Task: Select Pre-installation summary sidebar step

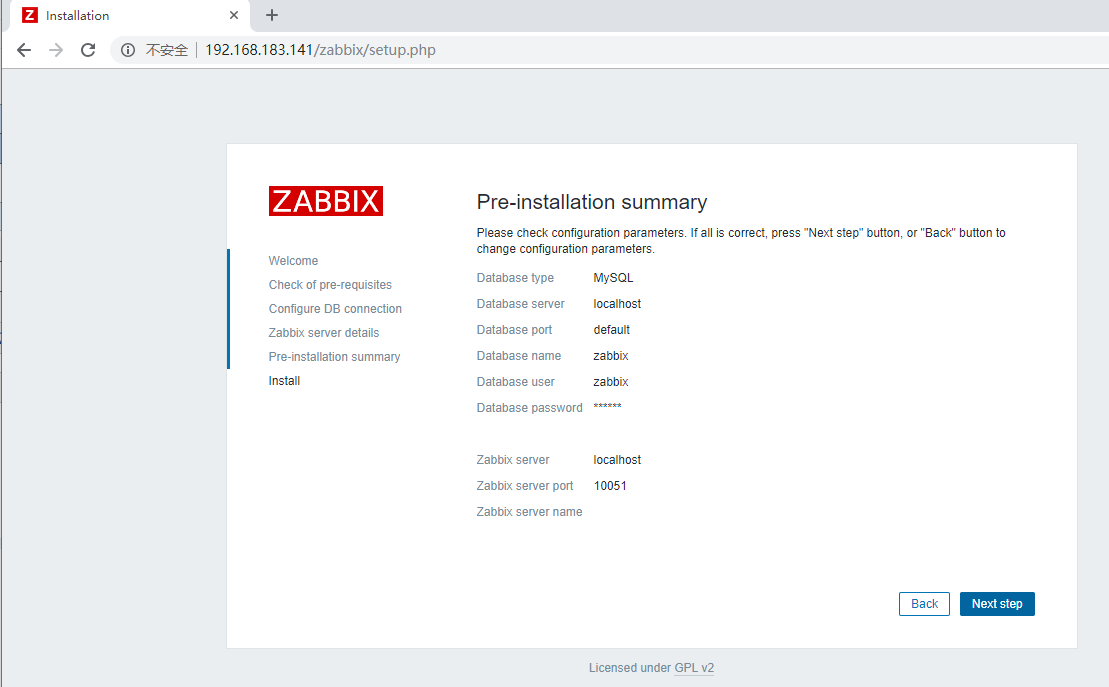Action: click(x=335, y=357)
